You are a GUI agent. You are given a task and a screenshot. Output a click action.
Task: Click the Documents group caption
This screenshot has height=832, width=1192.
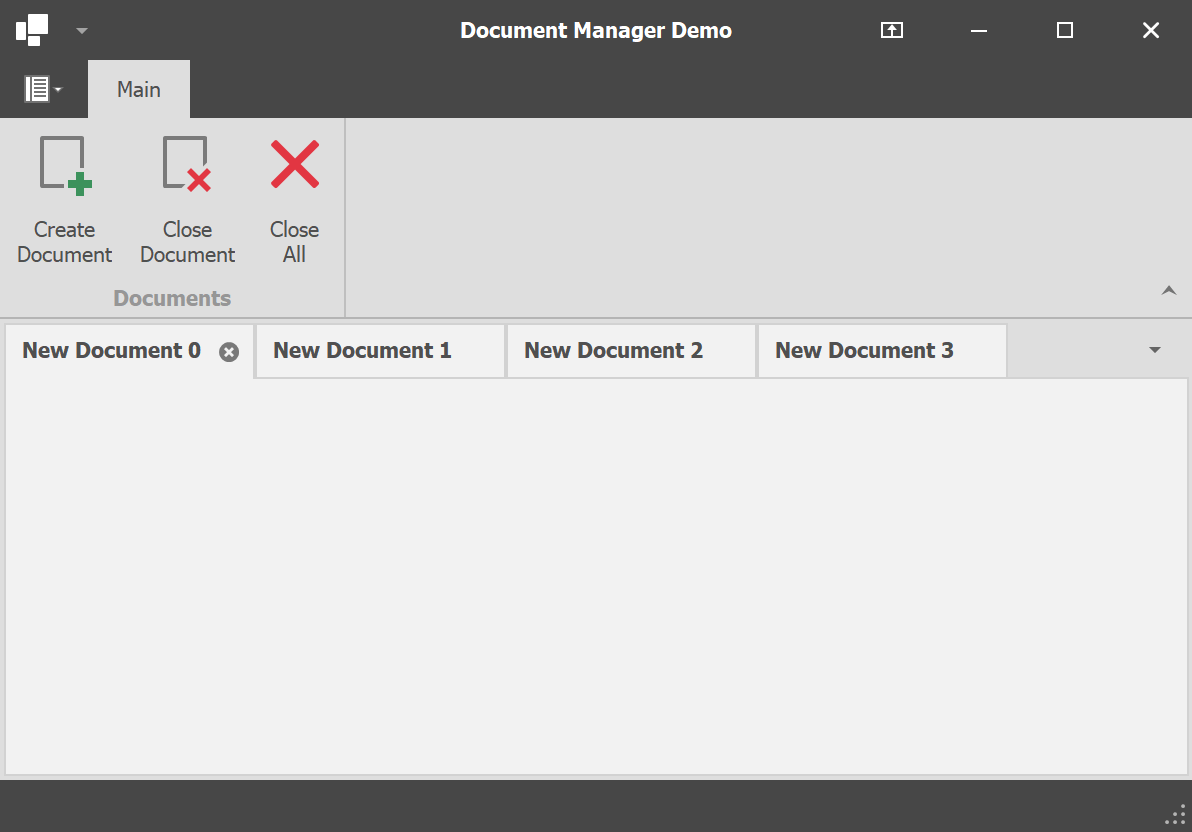171,297
